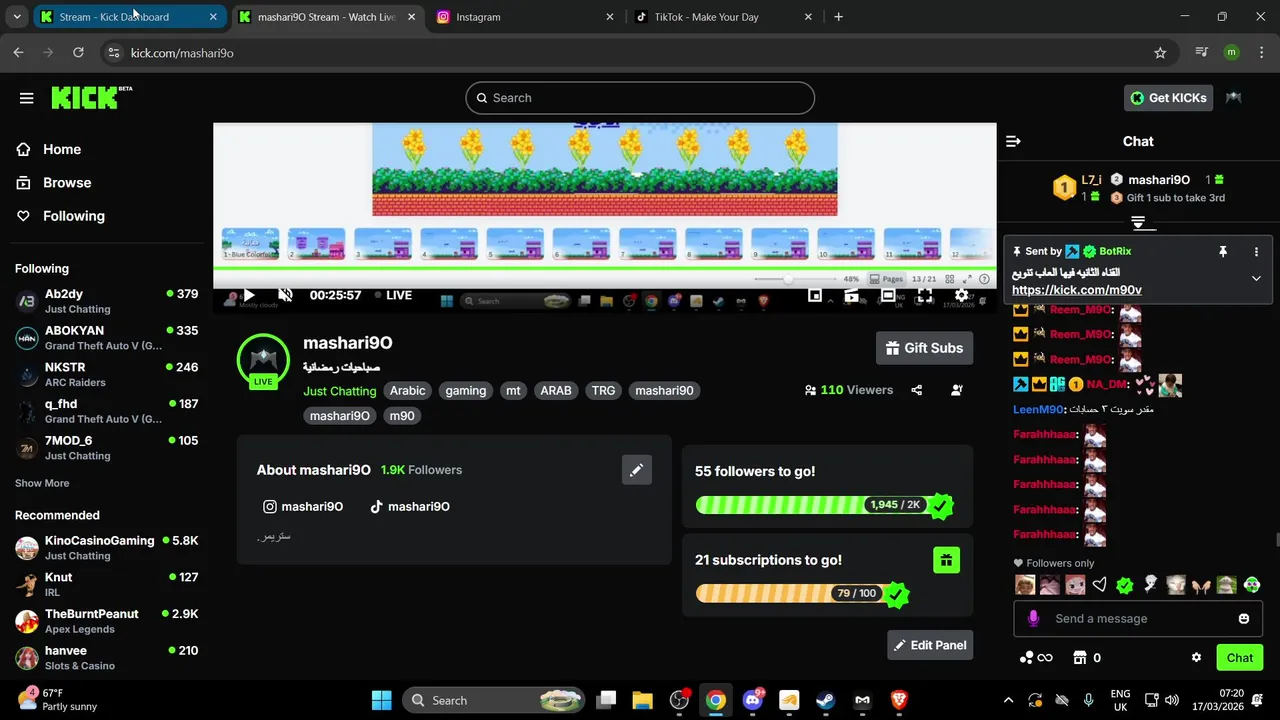Image resolution: width=1280 pixels, height=720 pixels.
Task: Click the follow user icon near viewers
Action: [957, 390]
